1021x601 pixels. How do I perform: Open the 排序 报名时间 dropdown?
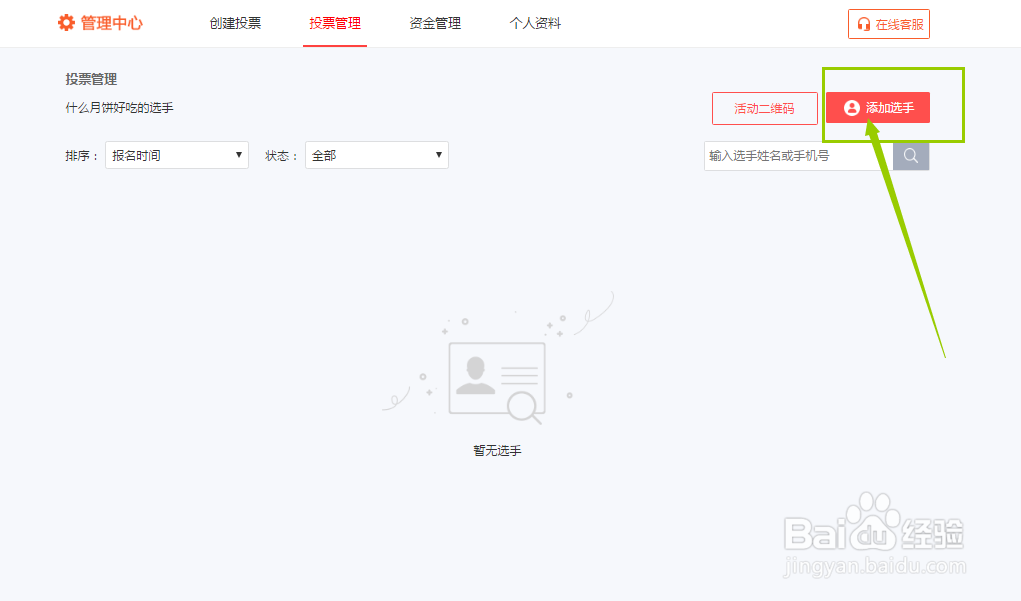coord(176,155)
